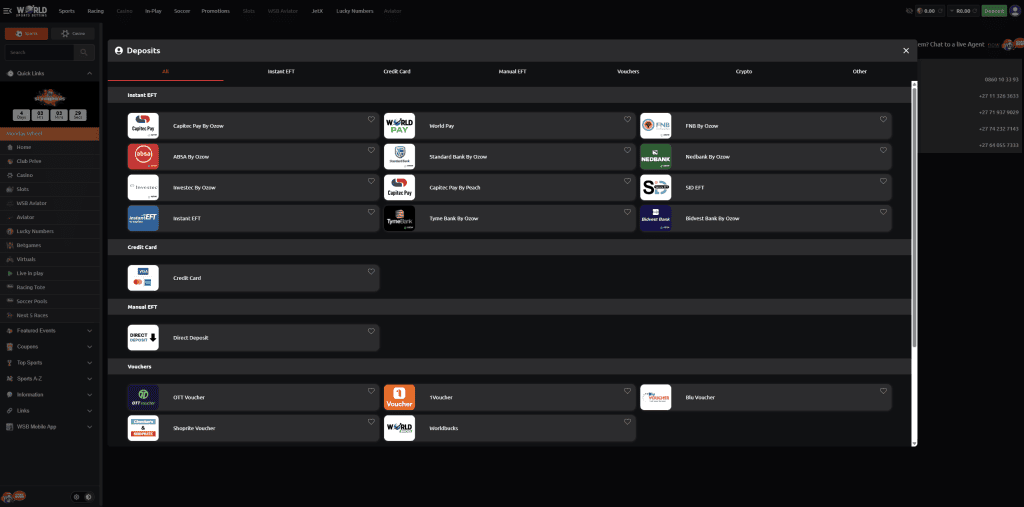Toggle favorite heart on FNB By Ozow
Image resolution: width=1024 pixels, height=507 pixels.
point(883,120)
